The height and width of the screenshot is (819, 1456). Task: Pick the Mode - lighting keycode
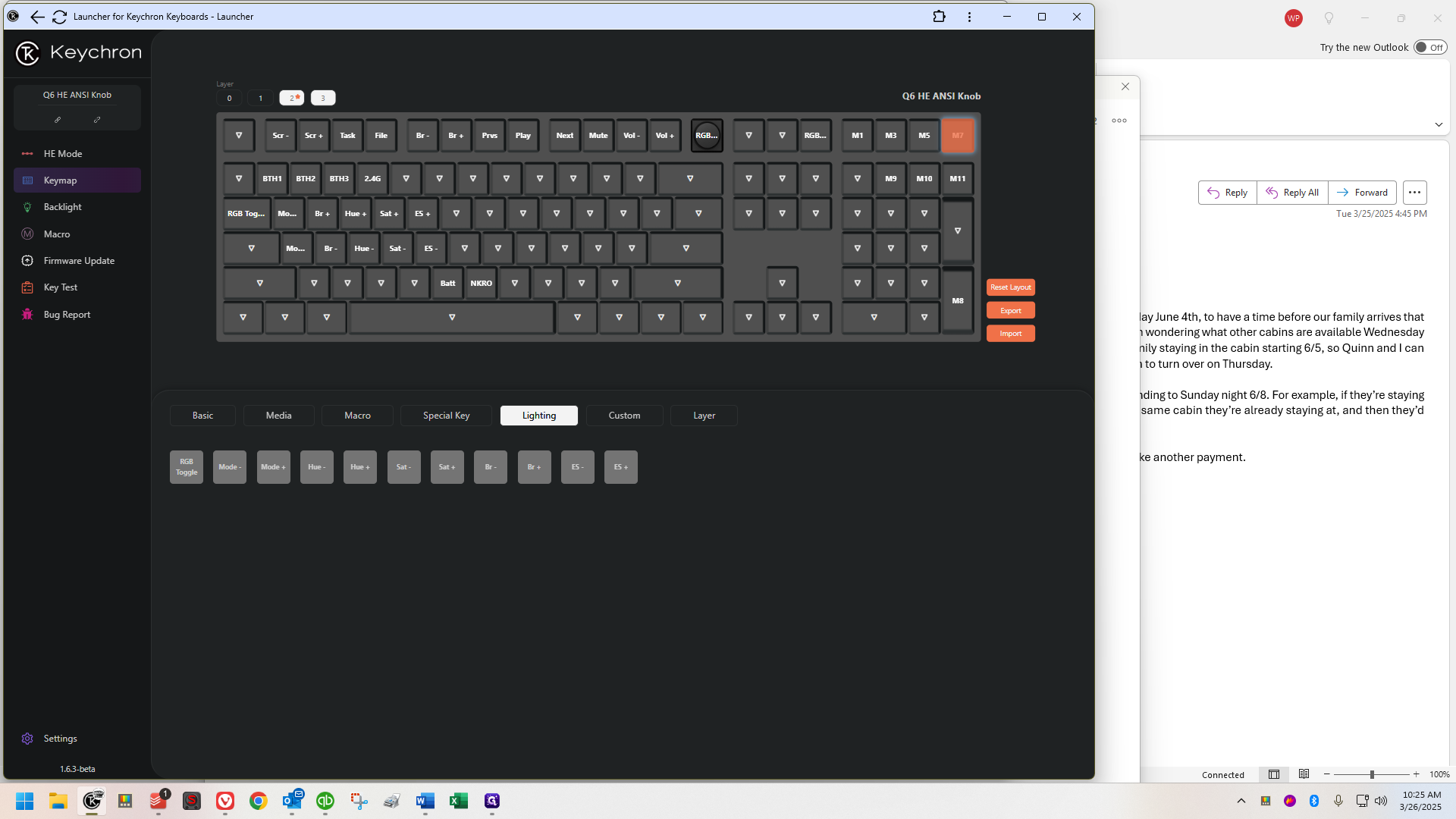point(230,467)
